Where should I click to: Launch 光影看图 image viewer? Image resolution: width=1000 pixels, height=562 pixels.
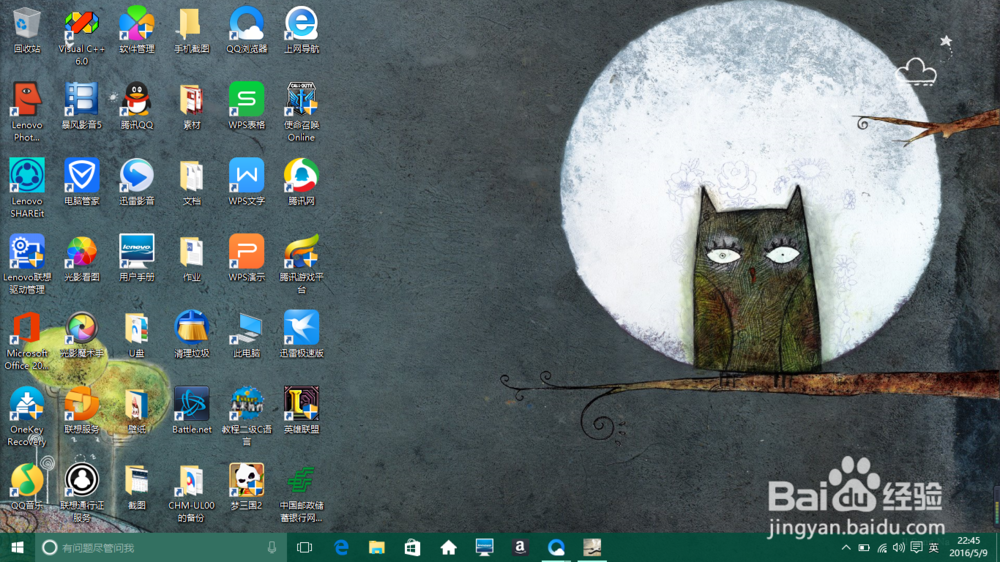[x=82, y=258]
